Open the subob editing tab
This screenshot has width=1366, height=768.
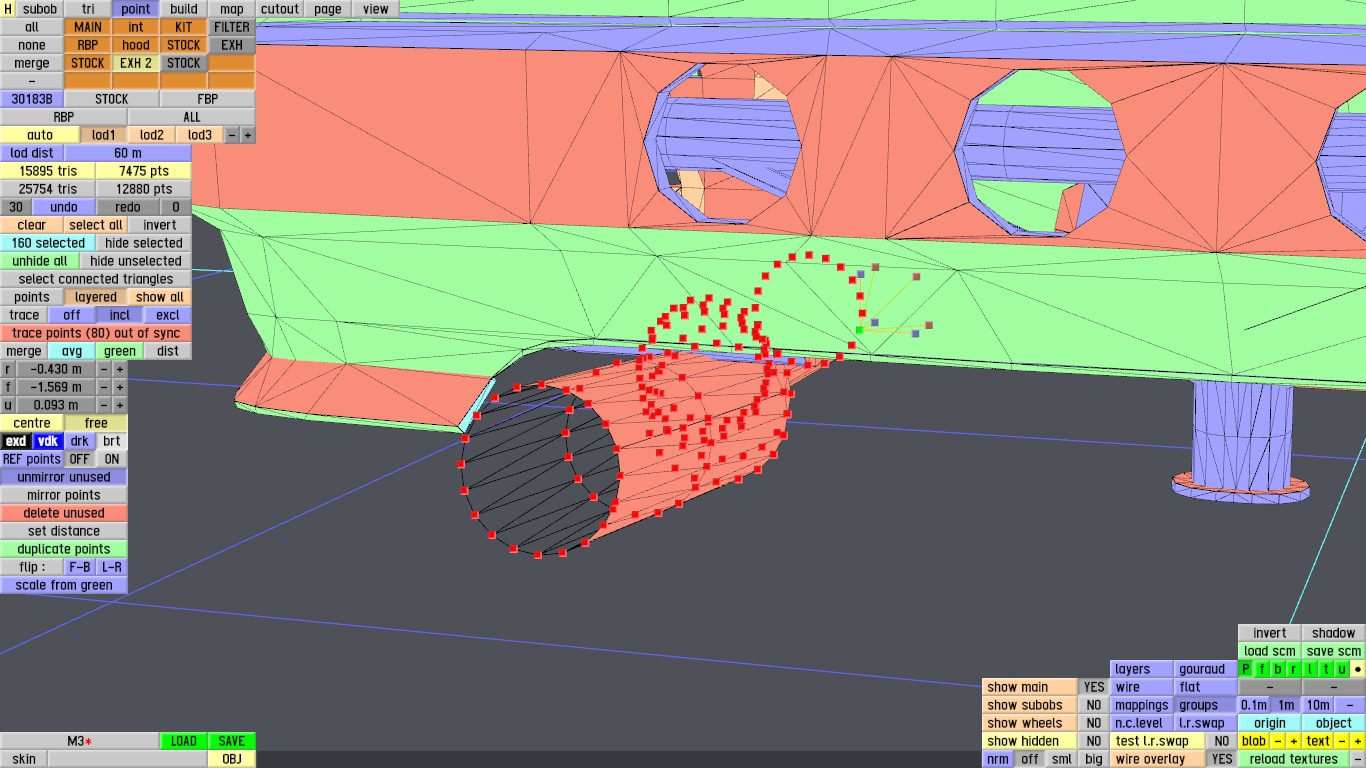[x=40, y=9]
